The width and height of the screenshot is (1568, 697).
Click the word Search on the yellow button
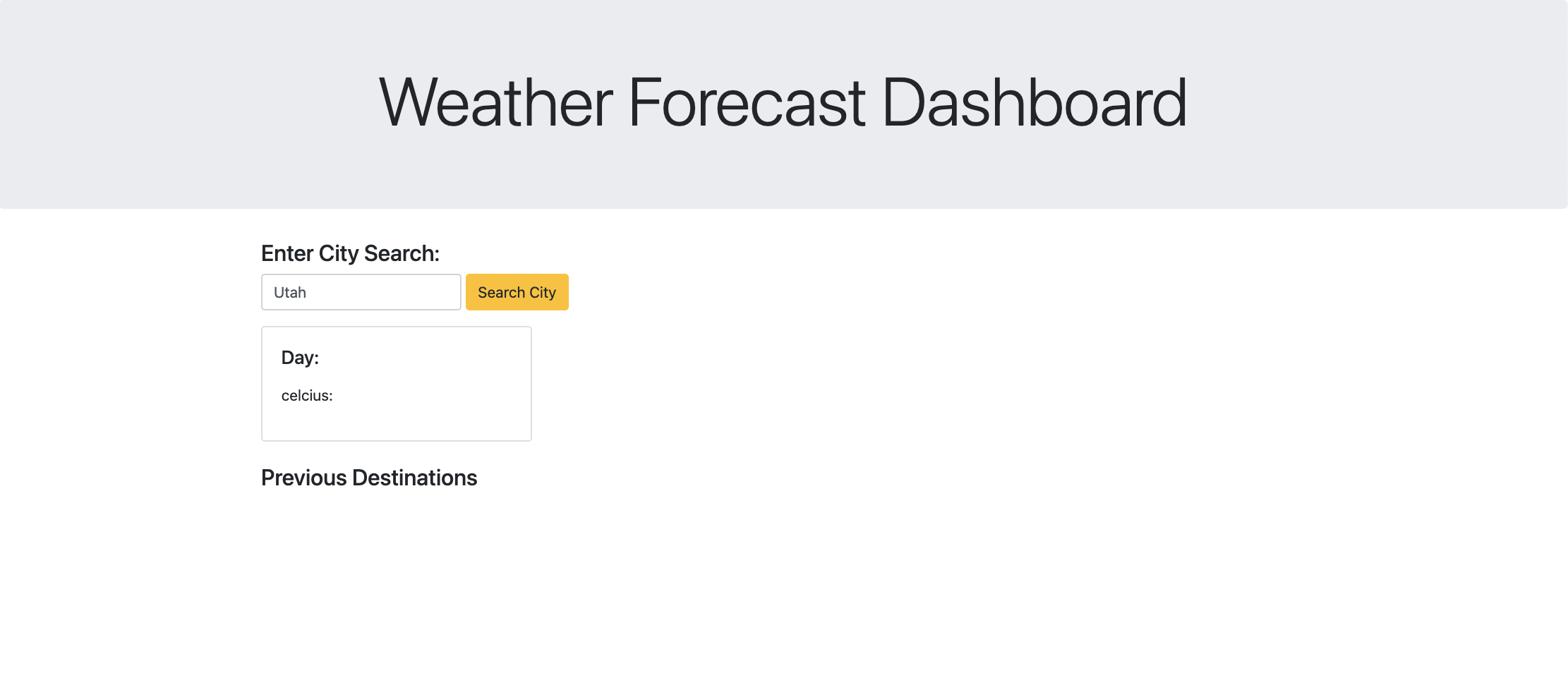501,292
